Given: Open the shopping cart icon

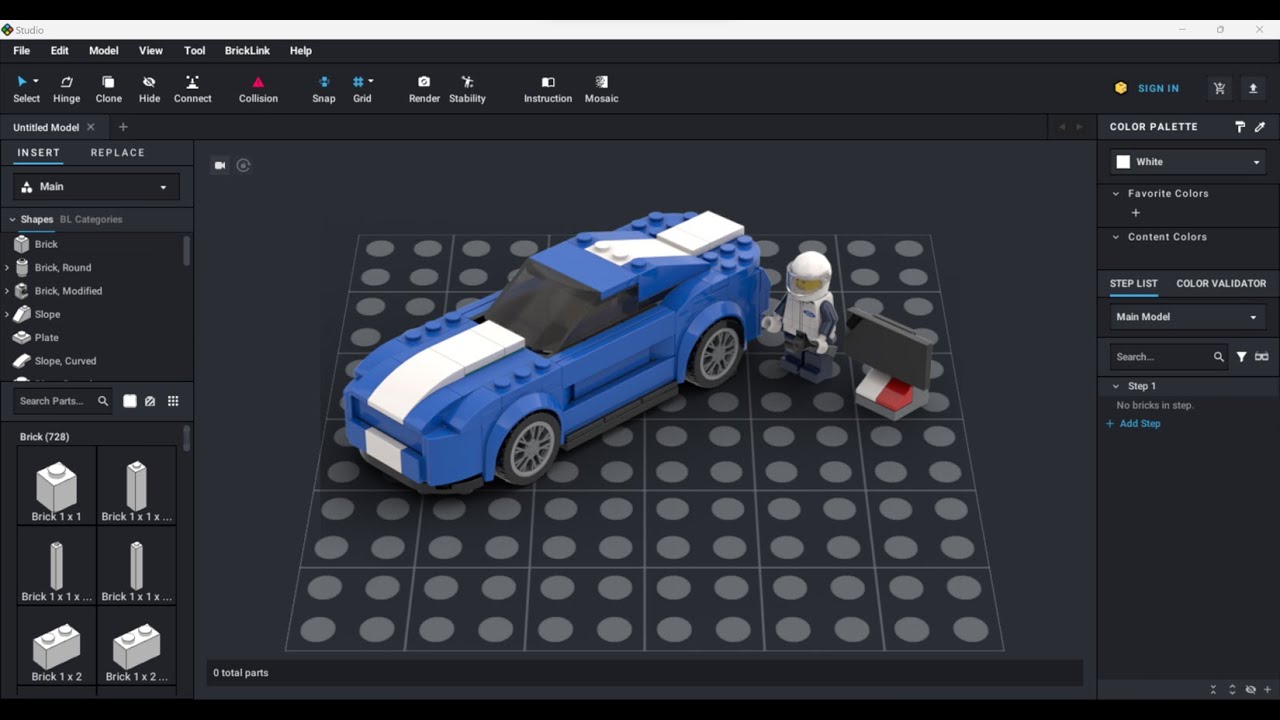Looking at the screenshot, I should click(1219, 88).
